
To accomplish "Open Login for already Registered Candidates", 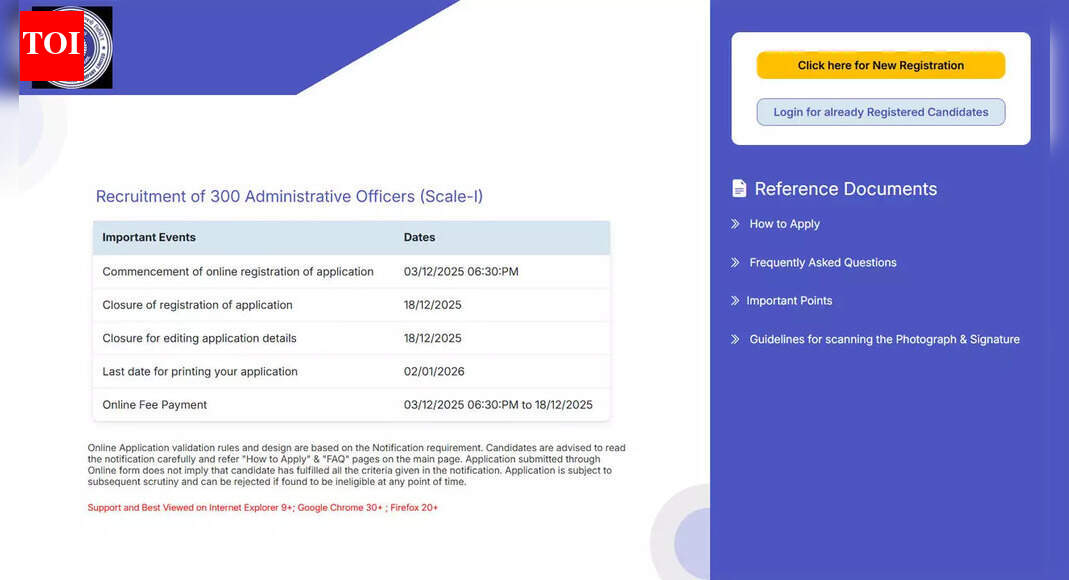I will [880, 112].
